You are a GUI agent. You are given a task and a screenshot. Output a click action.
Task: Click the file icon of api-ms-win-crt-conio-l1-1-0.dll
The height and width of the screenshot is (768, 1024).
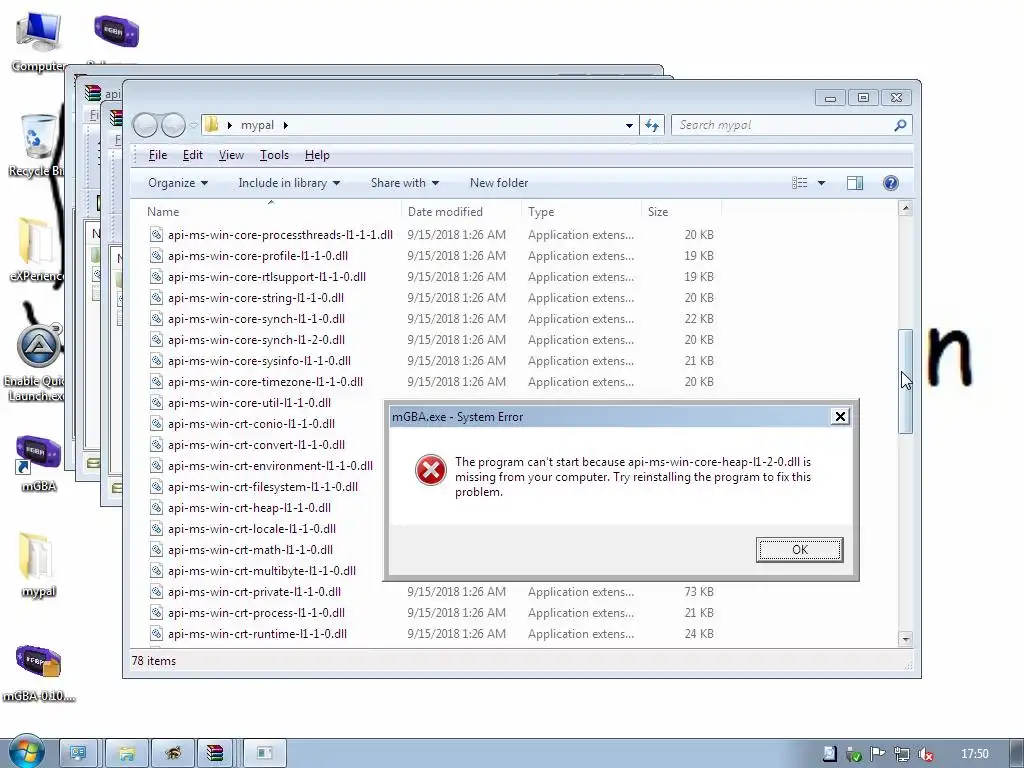point(156,423)
